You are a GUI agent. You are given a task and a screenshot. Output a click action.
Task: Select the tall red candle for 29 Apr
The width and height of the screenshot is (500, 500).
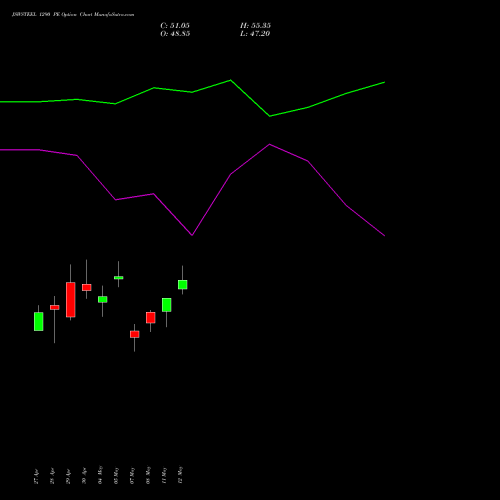(x=71, y=300)
